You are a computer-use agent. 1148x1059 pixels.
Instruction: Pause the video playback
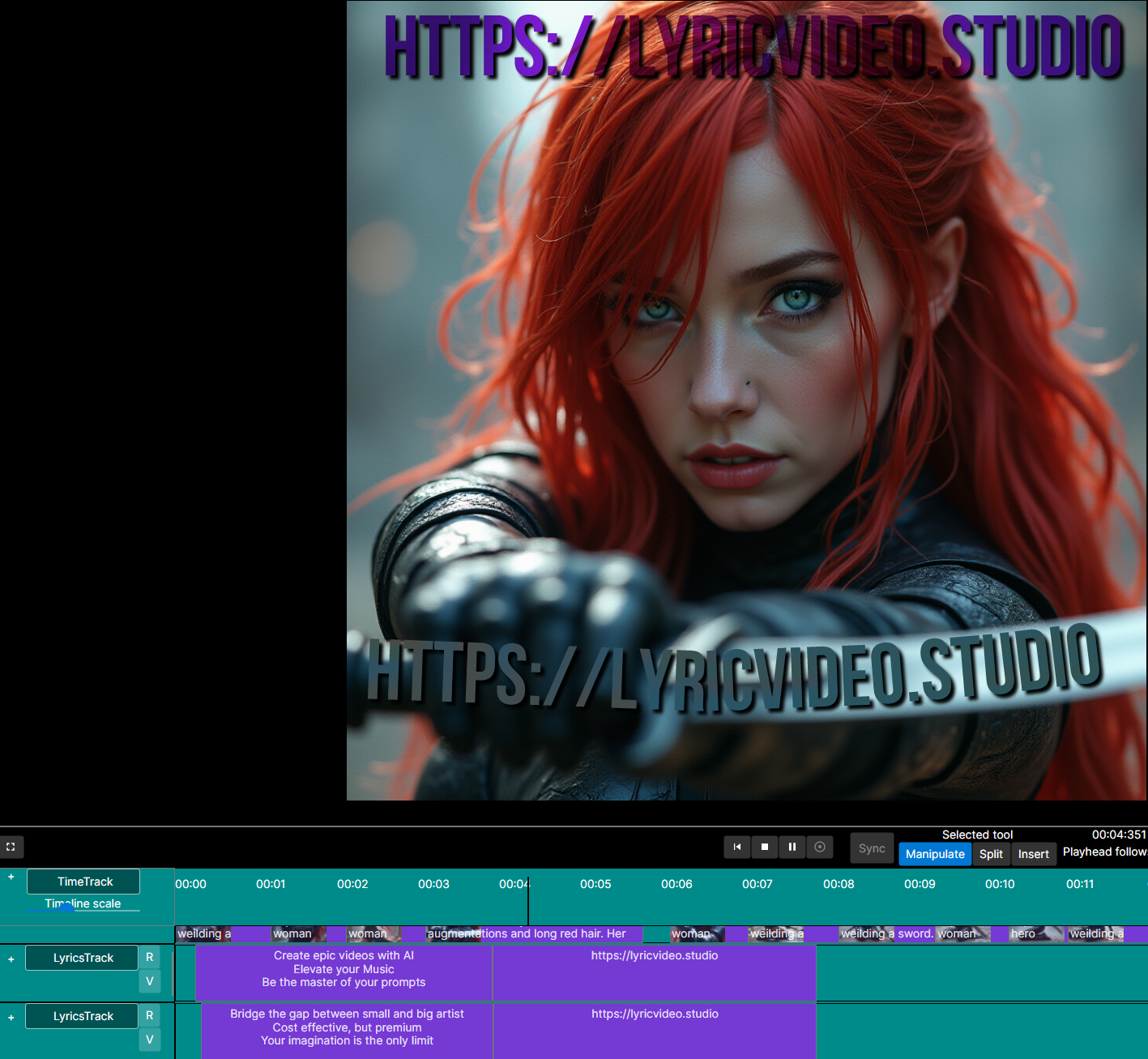tap(792, 847)
